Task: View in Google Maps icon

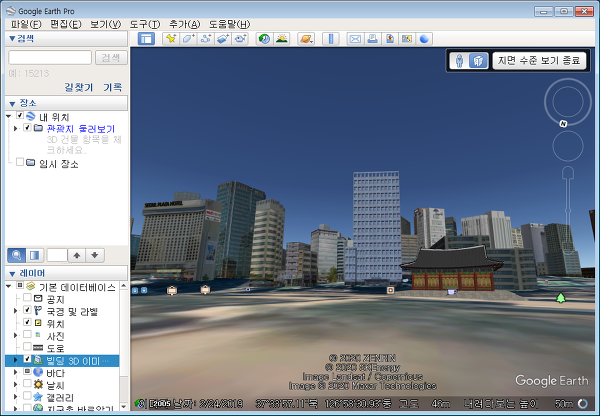Action: pos(407,39)
